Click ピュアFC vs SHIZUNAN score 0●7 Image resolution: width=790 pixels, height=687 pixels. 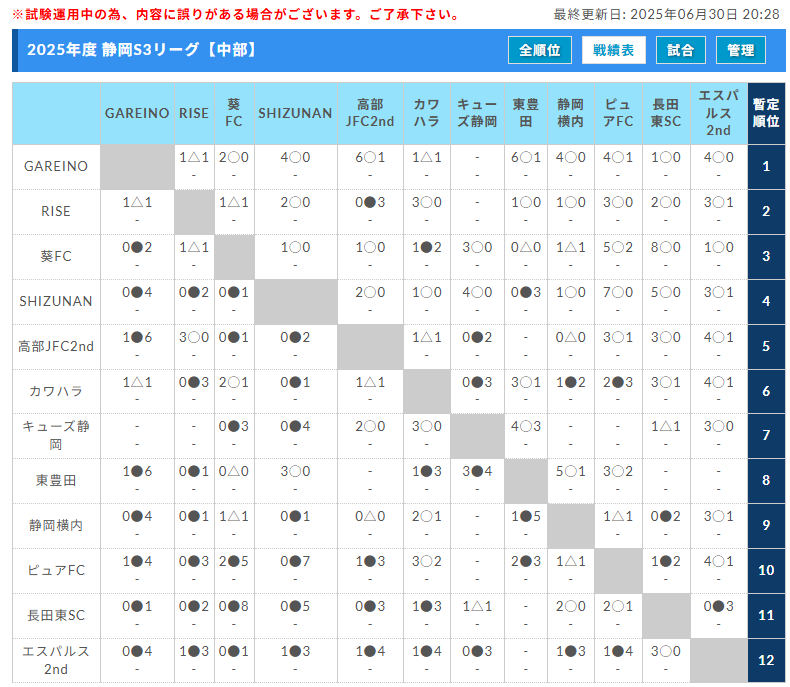295,561
